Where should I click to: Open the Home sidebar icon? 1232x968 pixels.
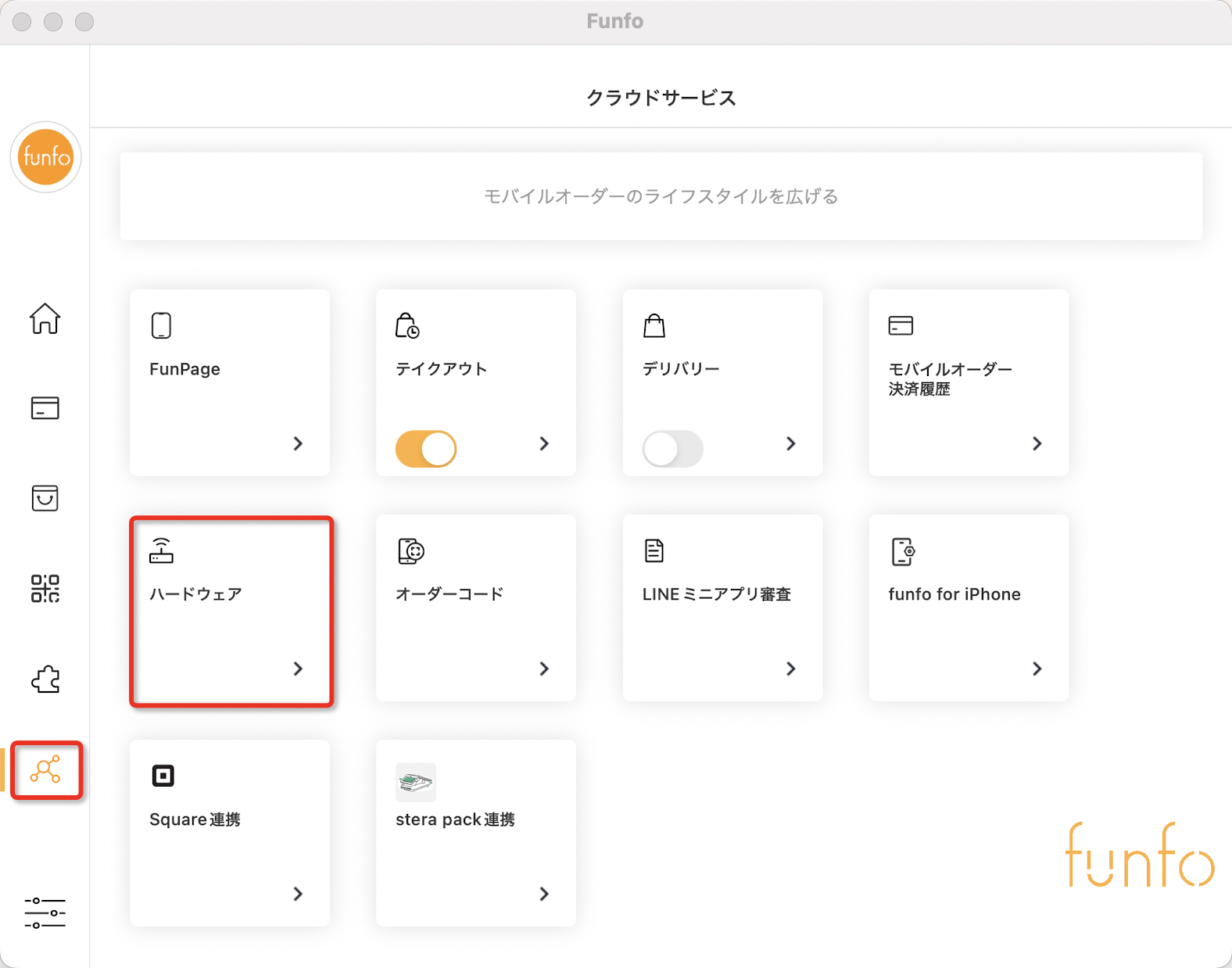(45, 318)
